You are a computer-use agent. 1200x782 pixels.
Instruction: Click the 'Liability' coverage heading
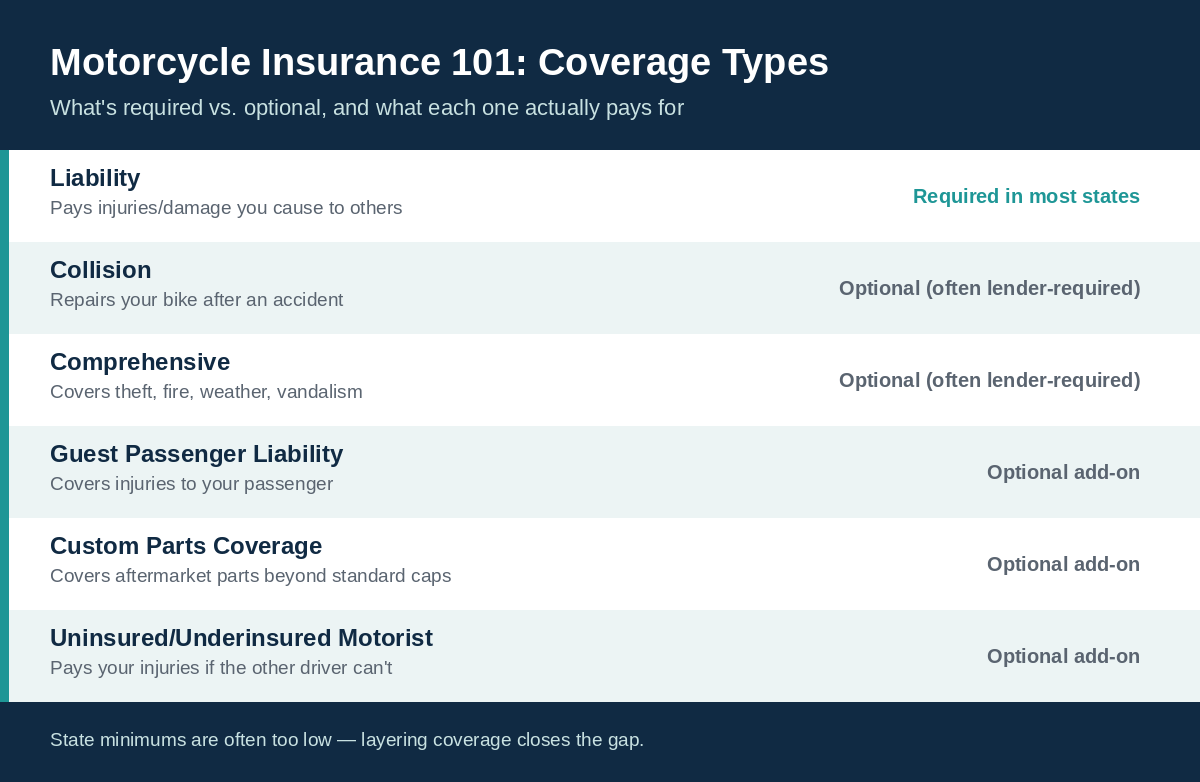point(95,178)
